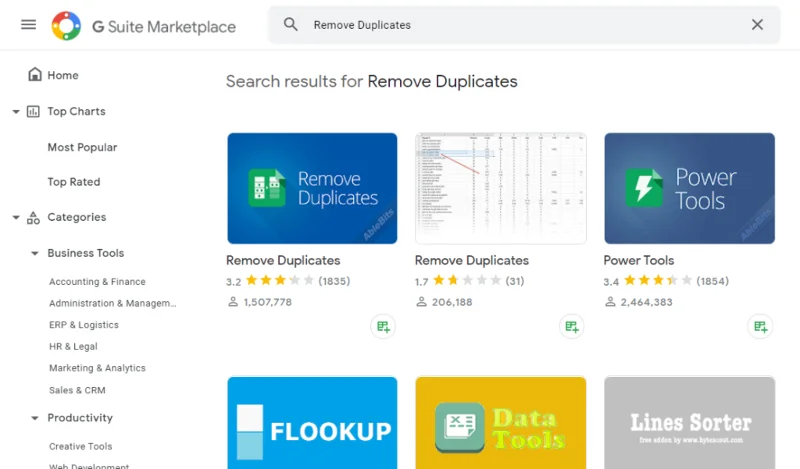Open Top Charts sidebar item
Image resolution: width=800 pixels, height=469 pixels.
tap(77, 111)
